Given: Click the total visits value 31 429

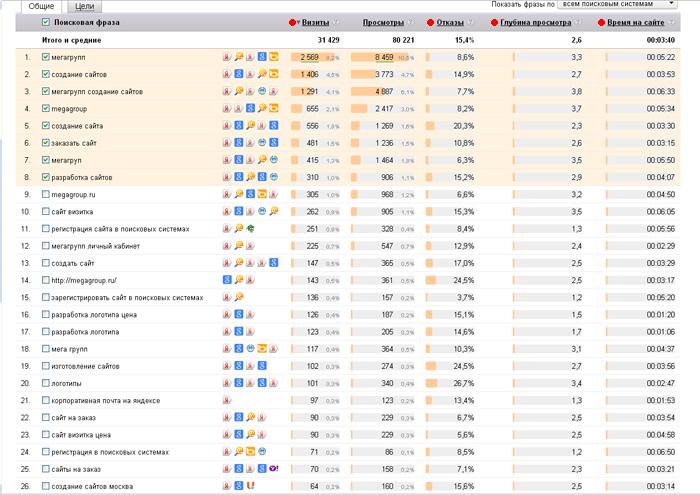Looking at the screenshot, I should point(328,40).
